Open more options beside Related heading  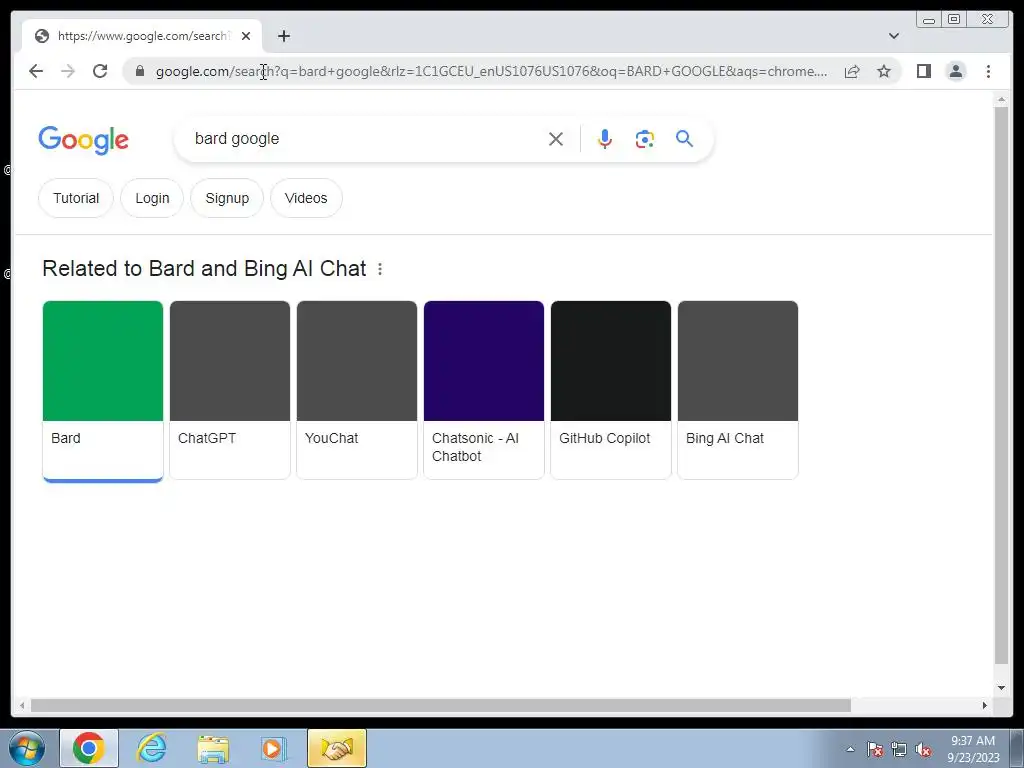point(380,269)
